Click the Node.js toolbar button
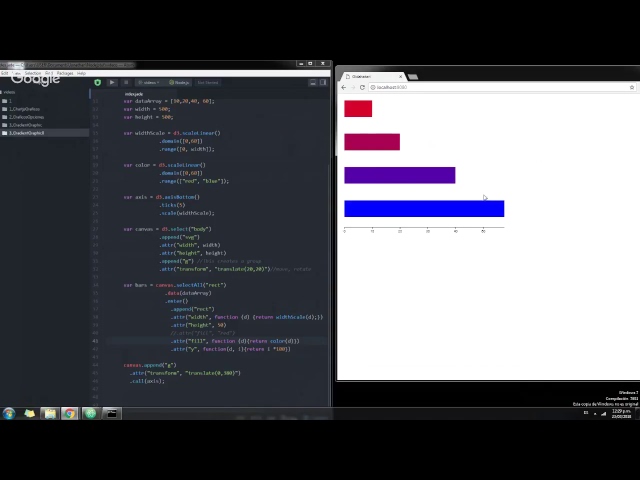Screen dimensions: 640x480 179,82
